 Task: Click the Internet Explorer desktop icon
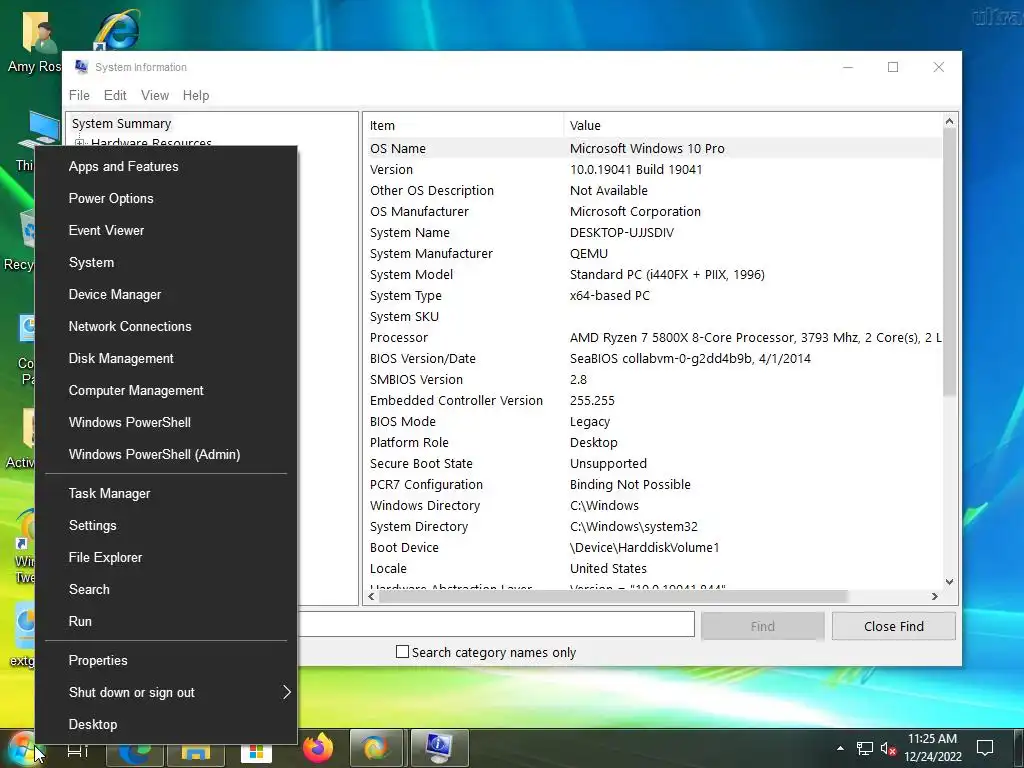[118, 30]
